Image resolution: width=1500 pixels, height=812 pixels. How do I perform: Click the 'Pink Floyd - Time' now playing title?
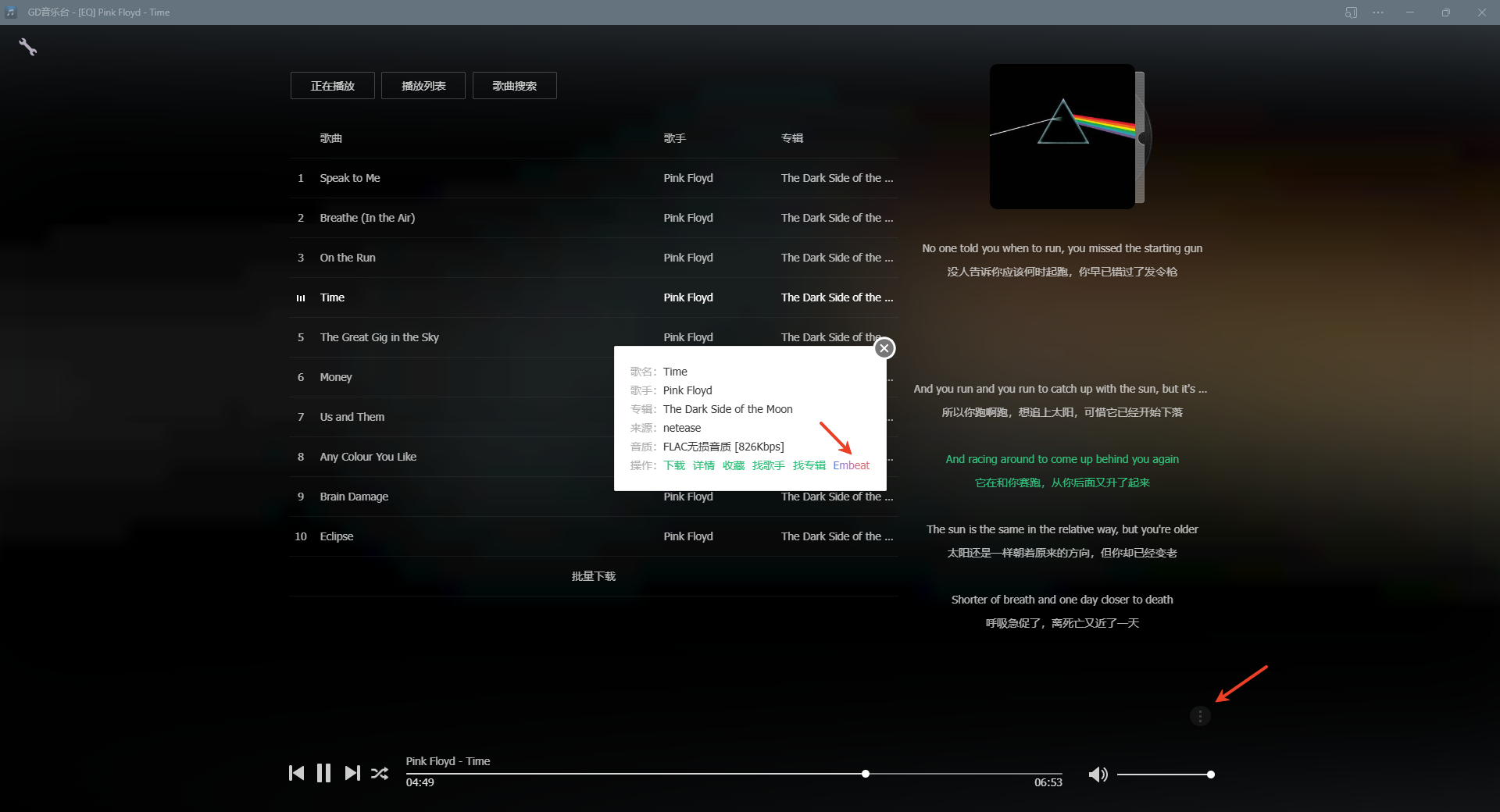pyautogui.click(x=448, y=761)
